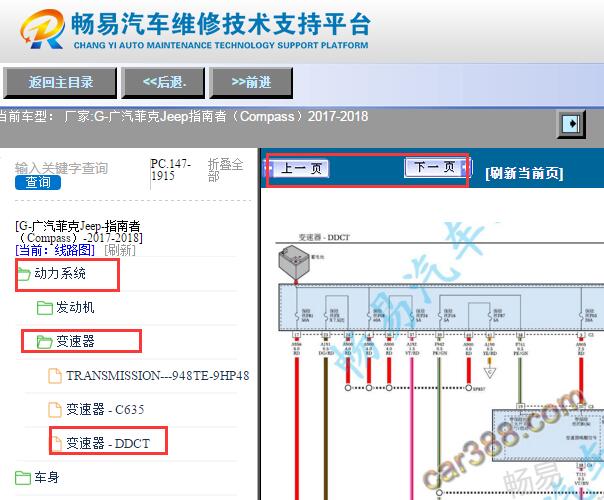Collapse the 动力系统 folder
Image resolution: width=604 pixels, height=500 pixels.
point(60,273)
